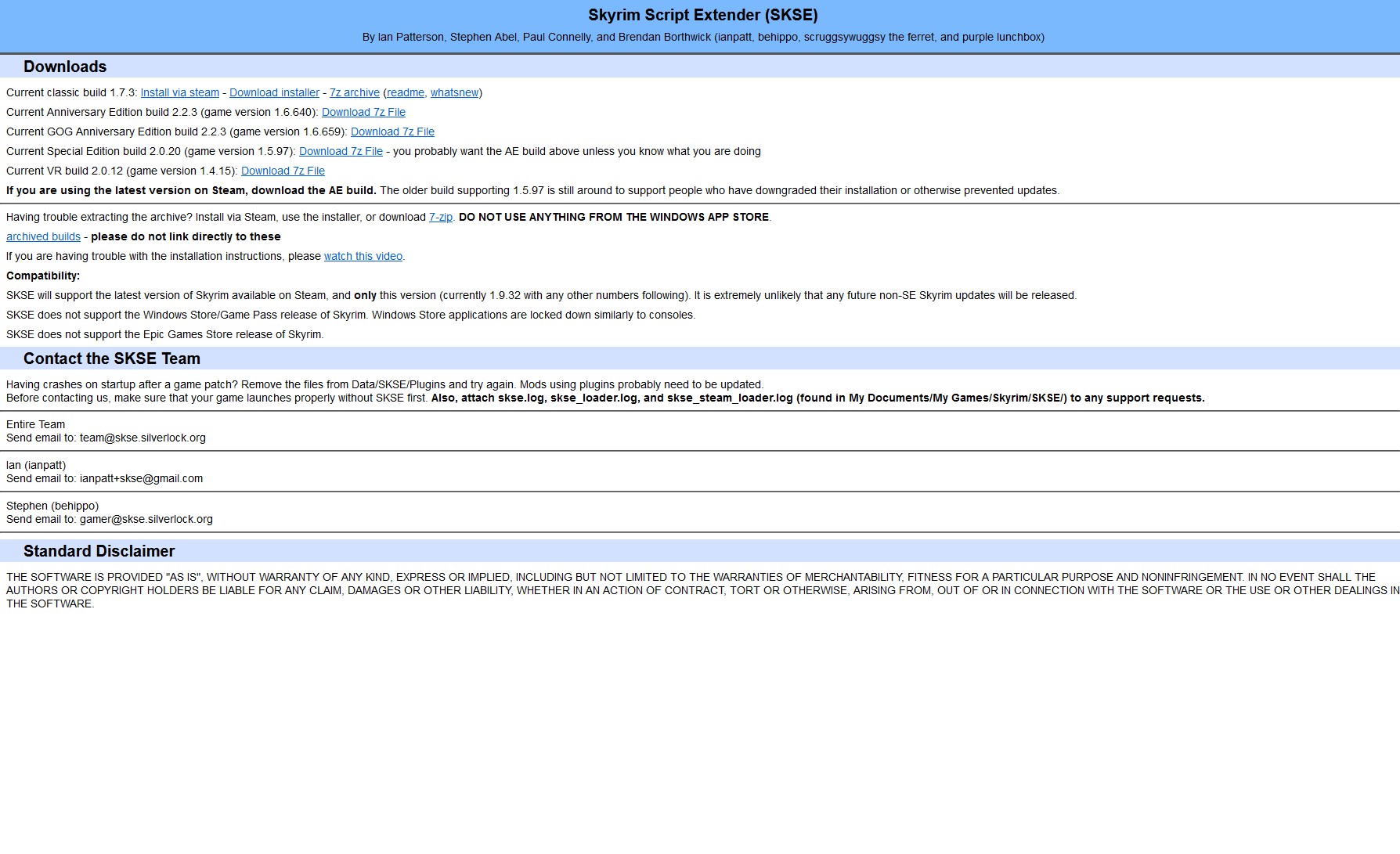
Task: Click the 'SKSE will support the latest version' sentence
Action: click(x=542, y=295)
